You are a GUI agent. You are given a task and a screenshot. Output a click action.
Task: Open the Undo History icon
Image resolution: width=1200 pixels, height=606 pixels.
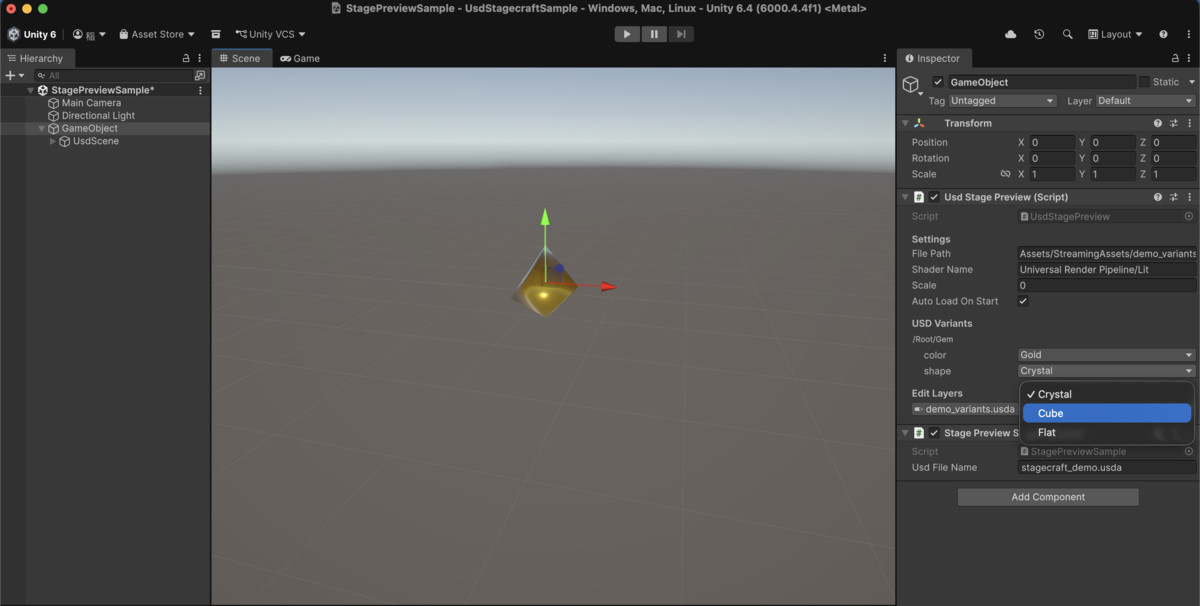1039,34
